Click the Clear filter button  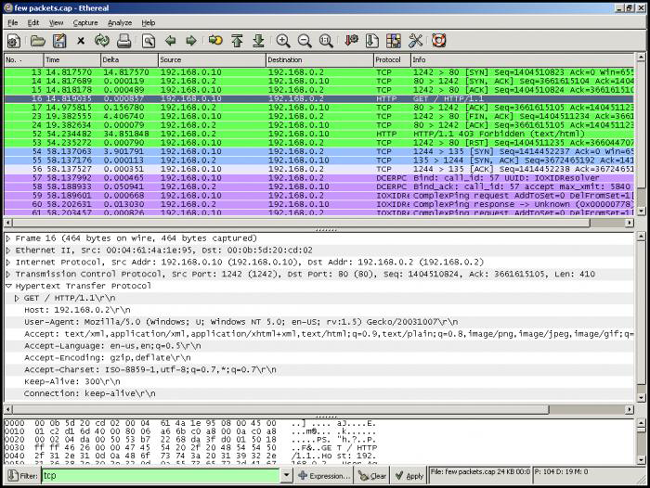[x=374, y=476]
